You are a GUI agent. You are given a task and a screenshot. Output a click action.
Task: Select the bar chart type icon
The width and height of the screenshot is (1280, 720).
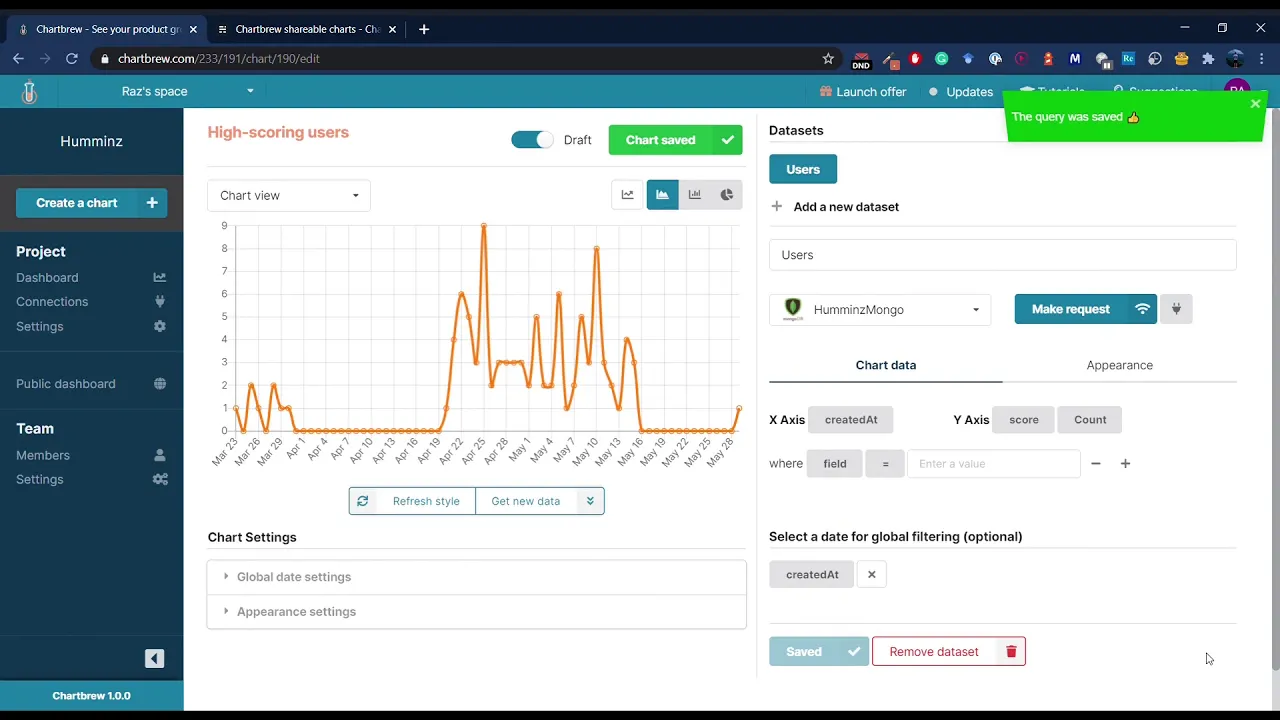[695, 195]
